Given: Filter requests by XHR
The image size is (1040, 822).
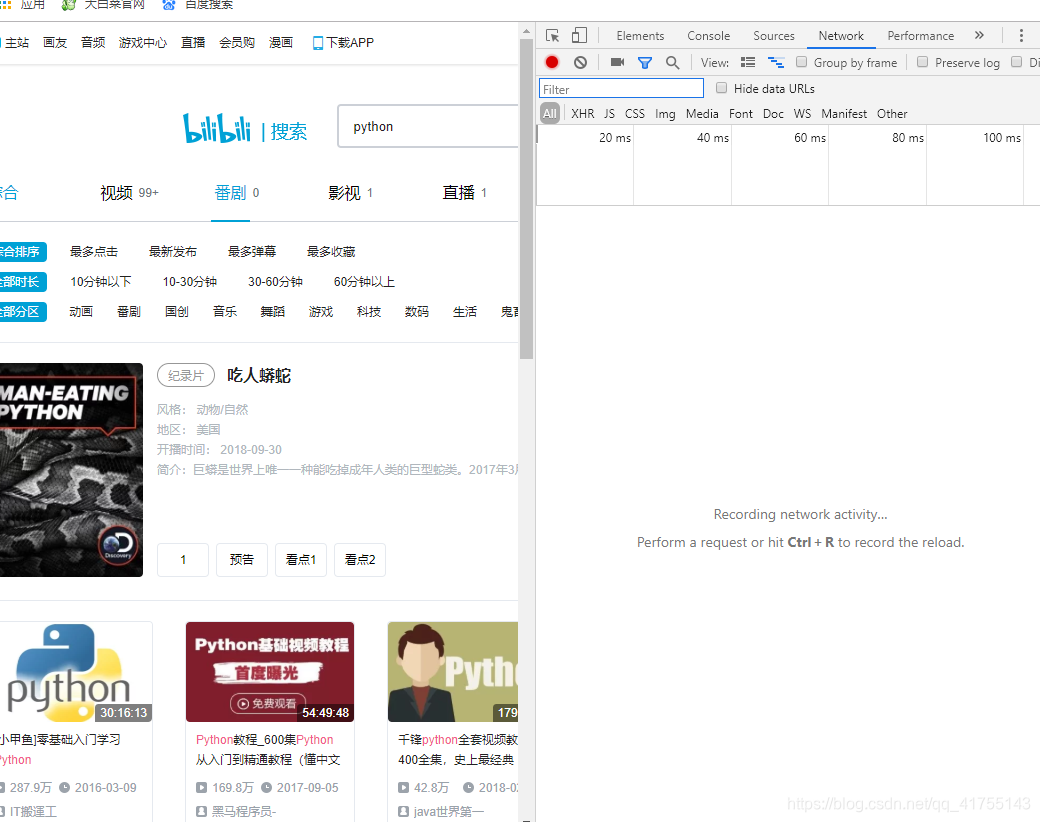Looking at the screenshot, I should [x=583, y=113].
